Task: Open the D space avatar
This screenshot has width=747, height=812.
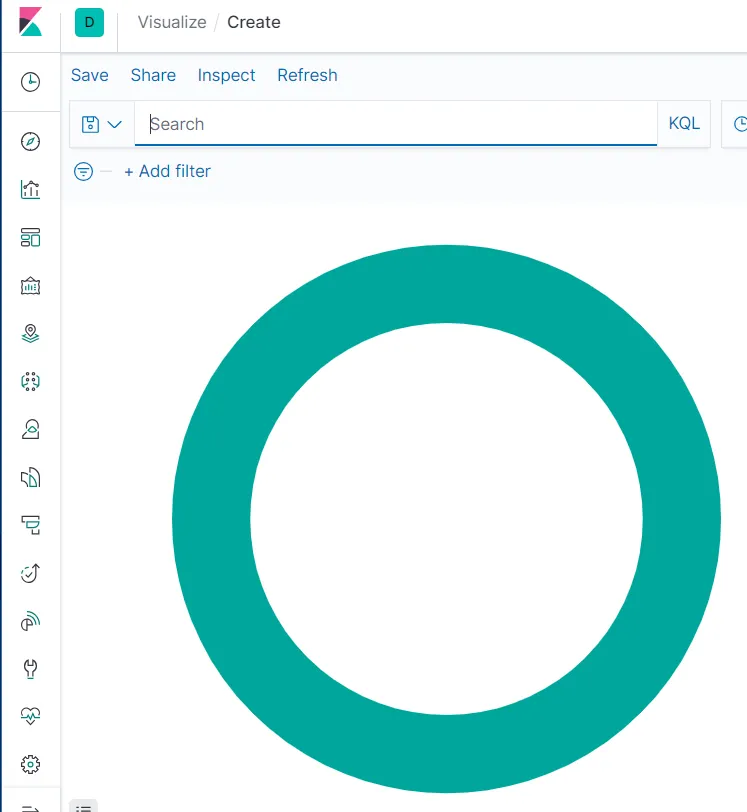Action: click(x=89, y=22)
